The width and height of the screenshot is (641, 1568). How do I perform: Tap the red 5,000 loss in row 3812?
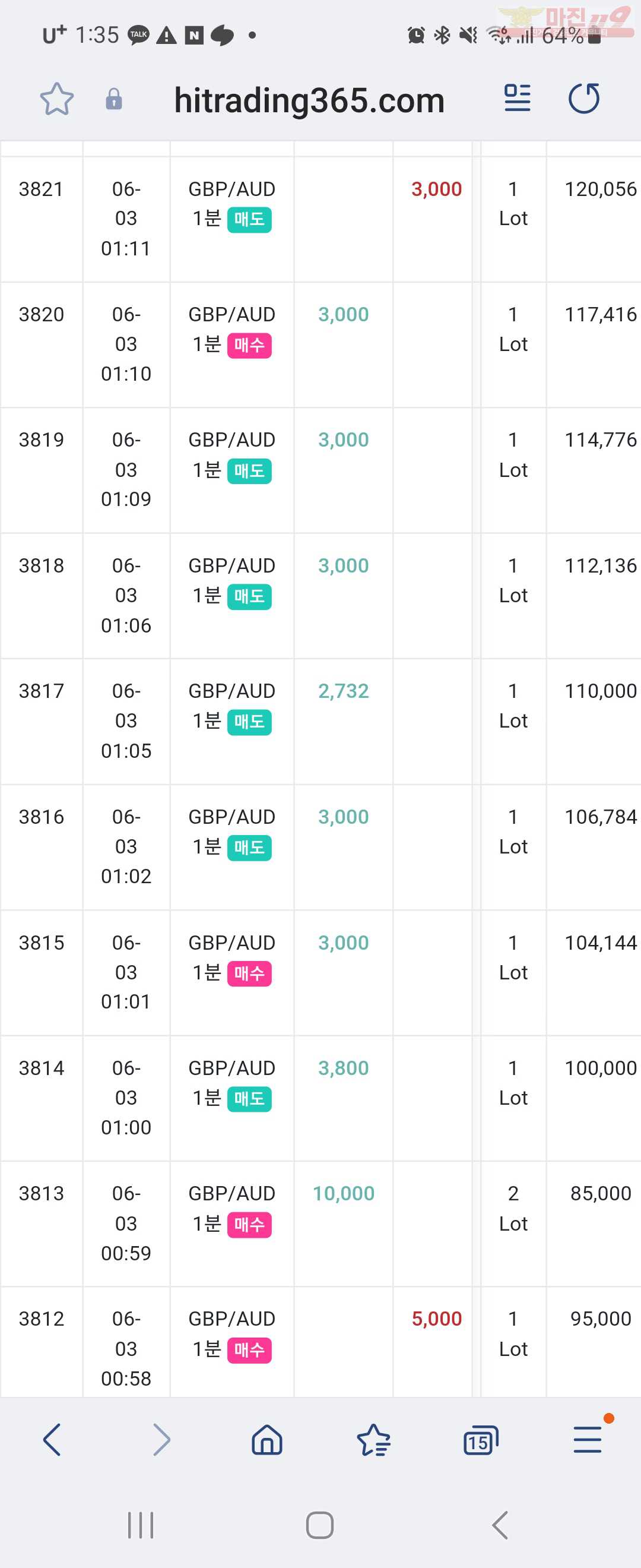tap(437, 1319)
